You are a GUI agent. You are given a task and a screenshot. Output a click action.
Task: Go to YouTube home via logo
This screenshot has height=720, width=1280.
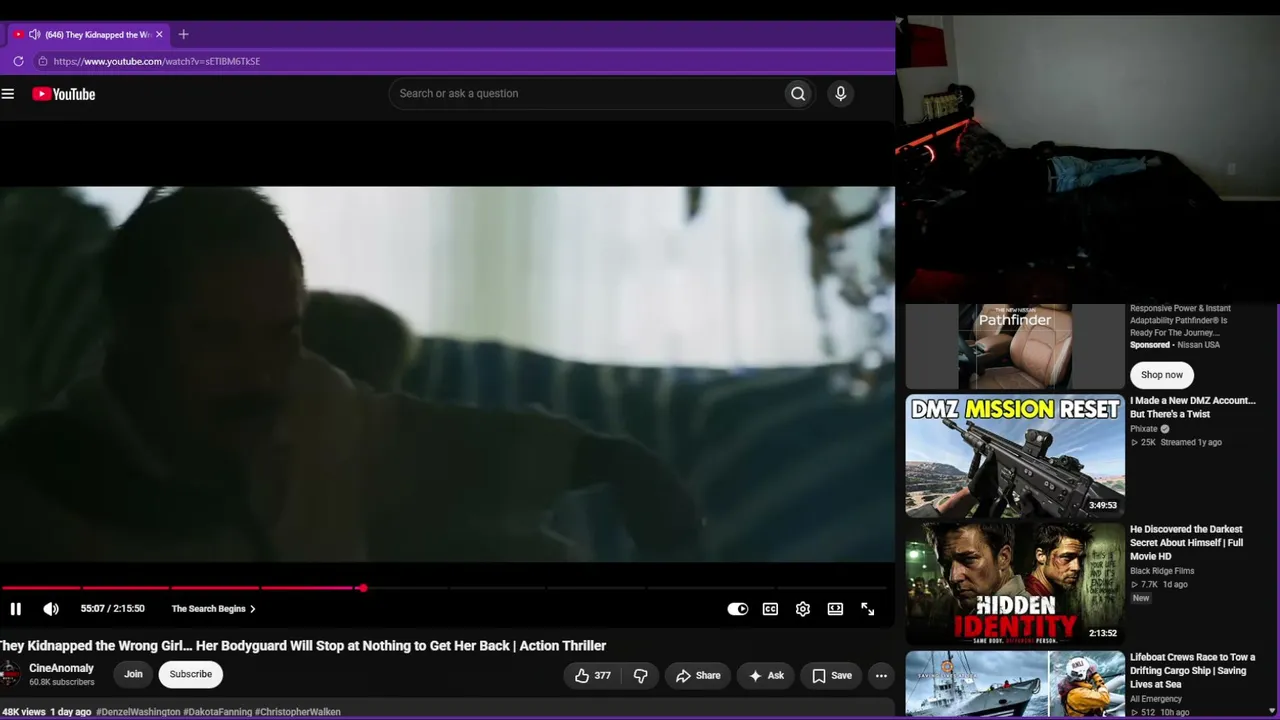pos(64,94)
